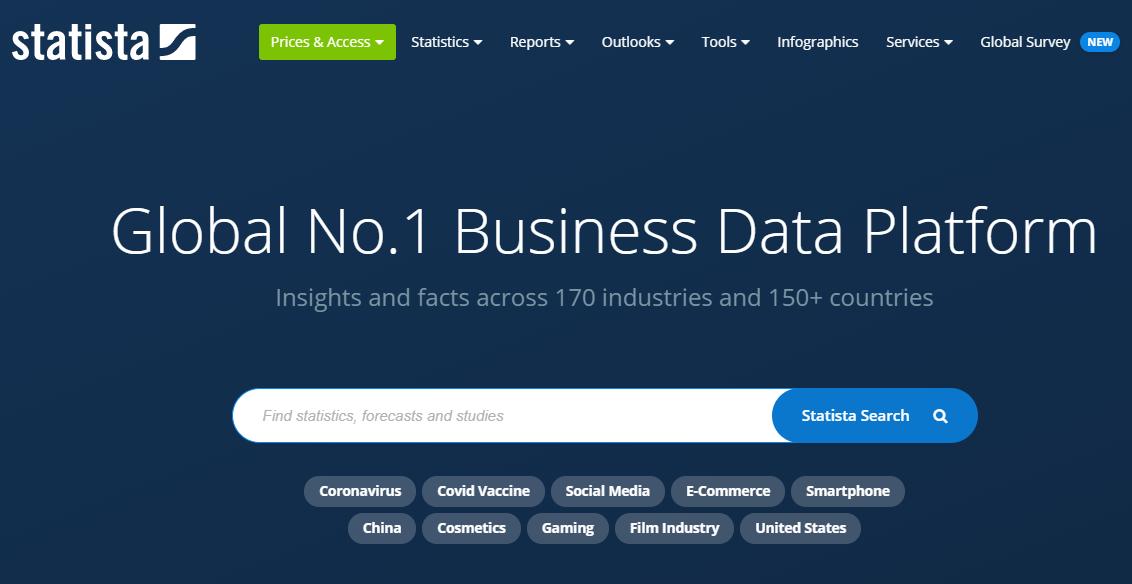The image size is (1132, 584).
Task: Open the Global Survey page
Action: [x=1024, y=42]
